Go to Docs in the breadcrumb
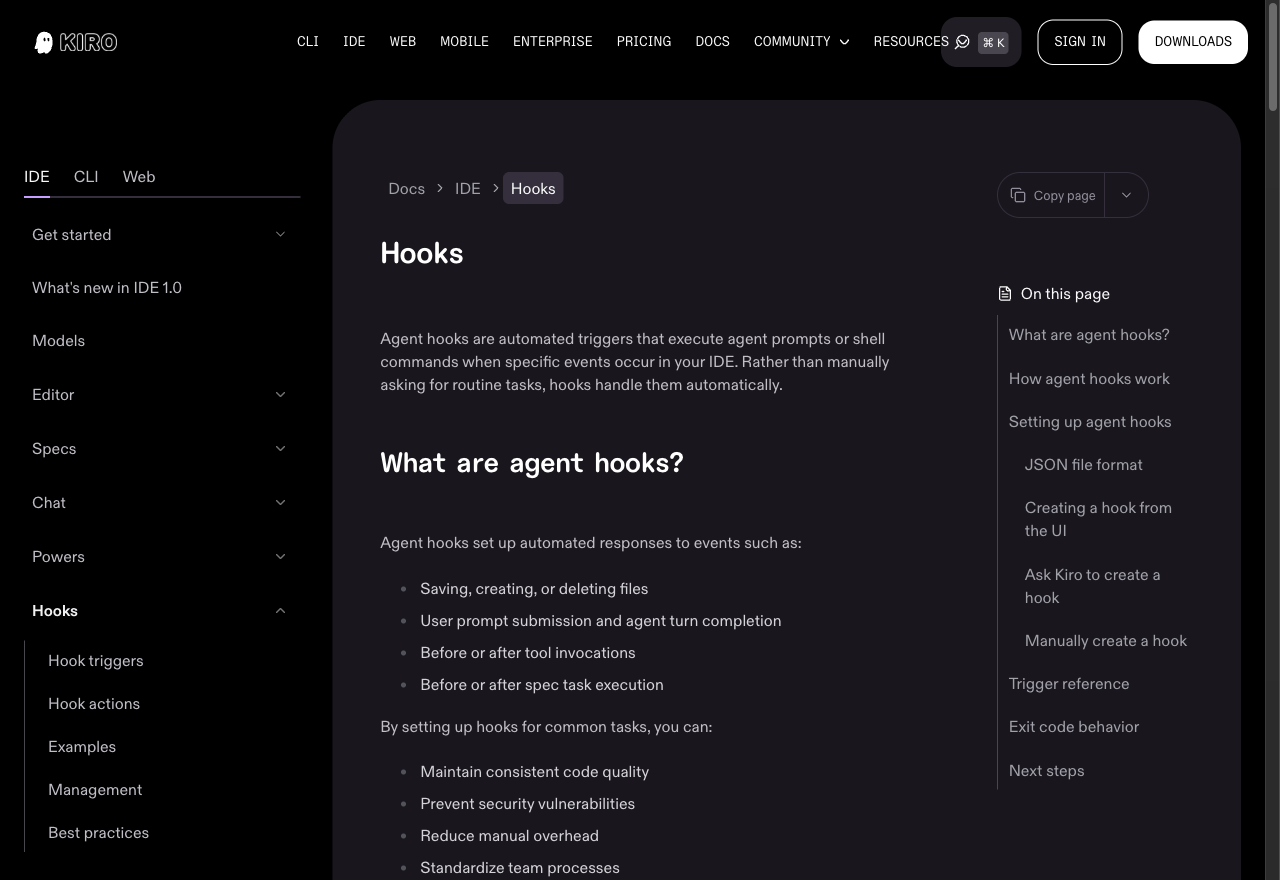Viewport: 1280px width, 880px height. (x=406, y=189)
